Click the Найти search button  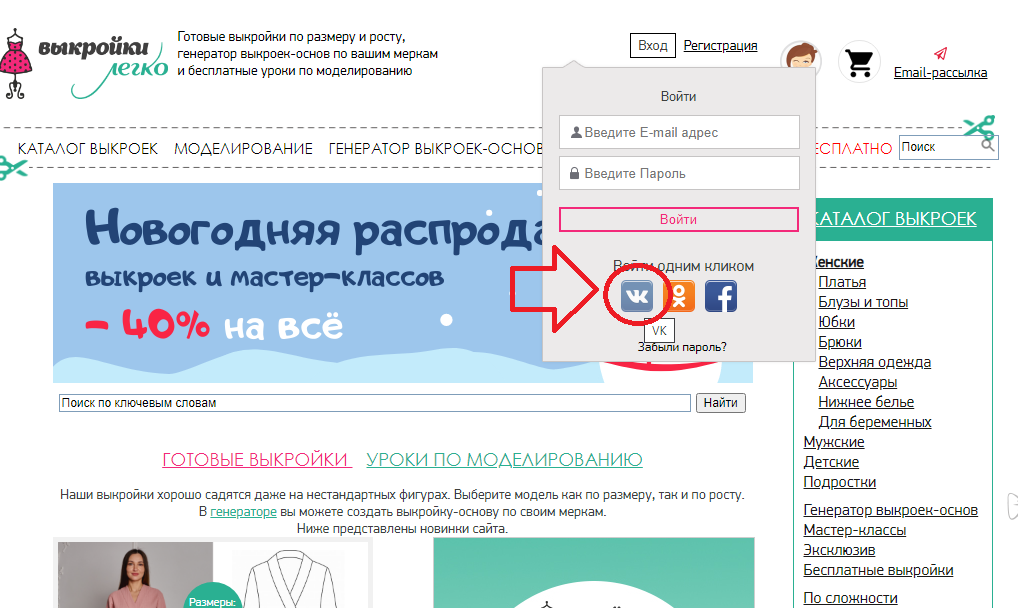pos(720,403)
